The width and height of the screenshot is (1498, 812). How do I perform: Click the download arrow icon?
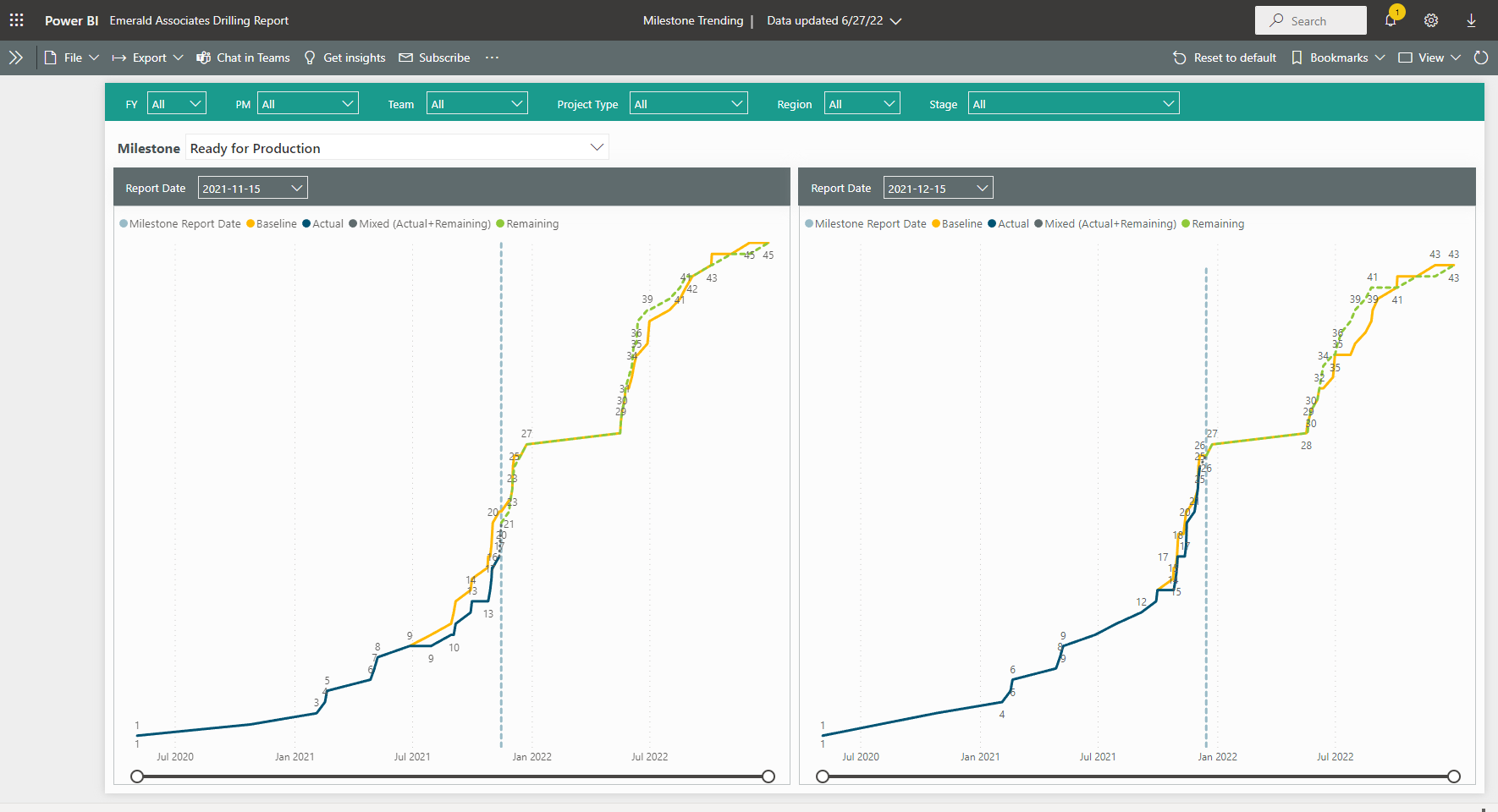coord(1471,20)
